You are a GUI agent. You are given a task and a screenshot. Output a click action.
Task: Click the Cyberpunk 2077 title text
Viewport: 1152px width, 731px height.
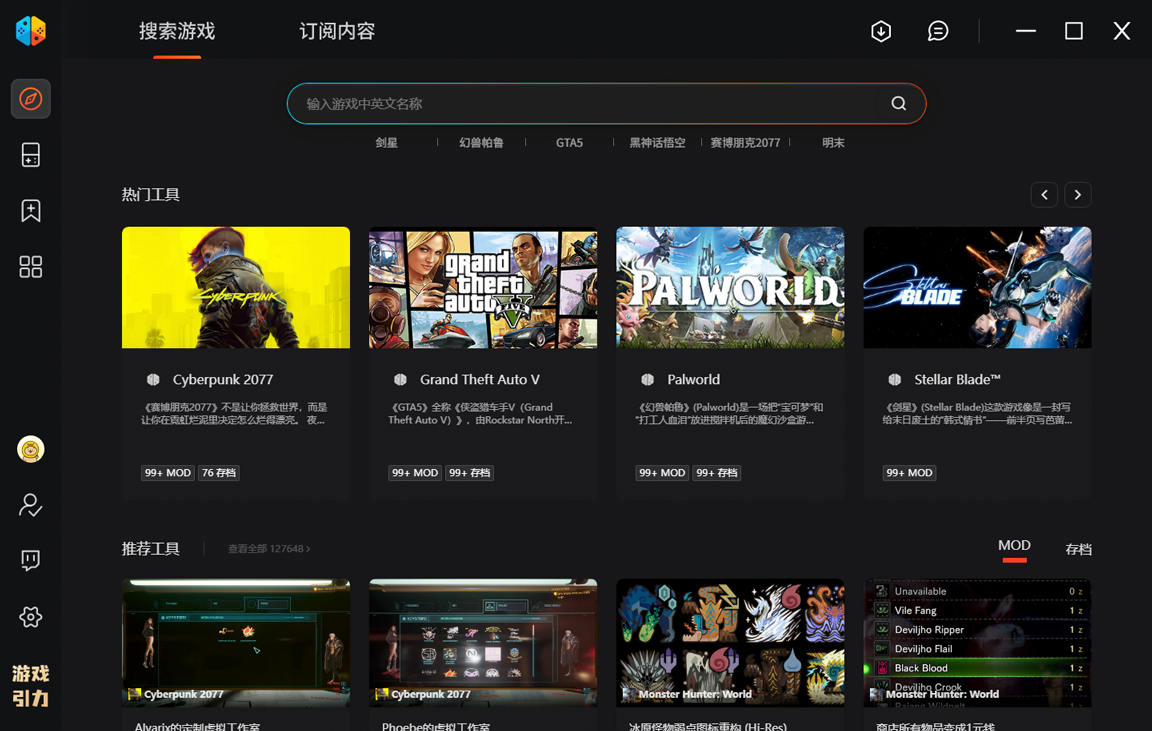(x=223, y=380)
